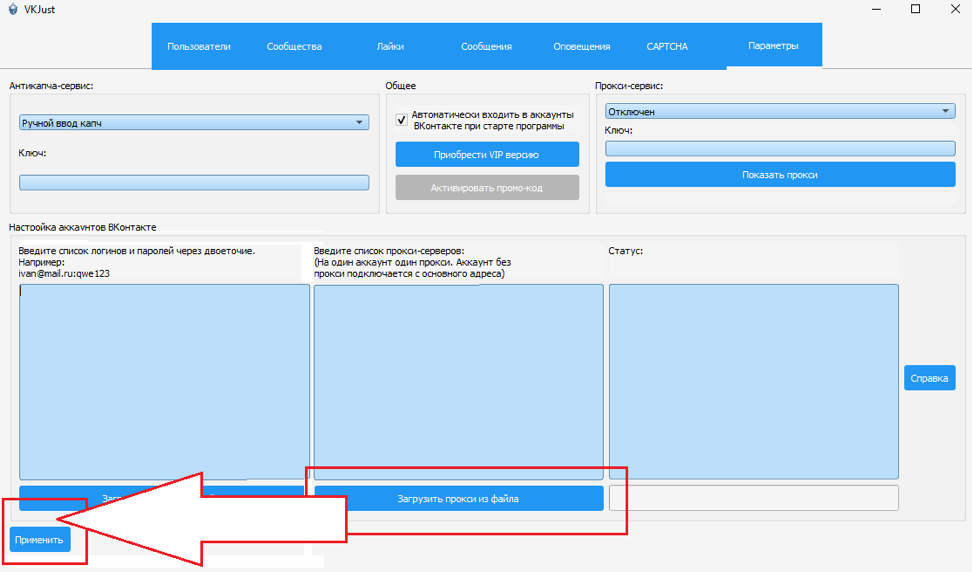Click the Показать прокси button
Image resolution: width=972 pixels, height=572 pixels.
pos(780,175)
